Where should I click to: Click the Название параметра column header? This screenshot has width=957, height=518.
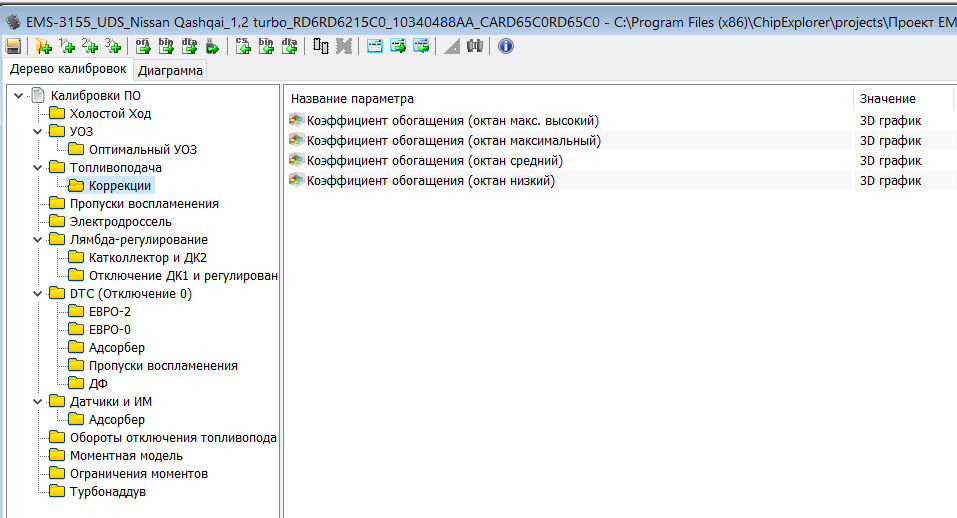pyautogui.click(x=350, y=99)
